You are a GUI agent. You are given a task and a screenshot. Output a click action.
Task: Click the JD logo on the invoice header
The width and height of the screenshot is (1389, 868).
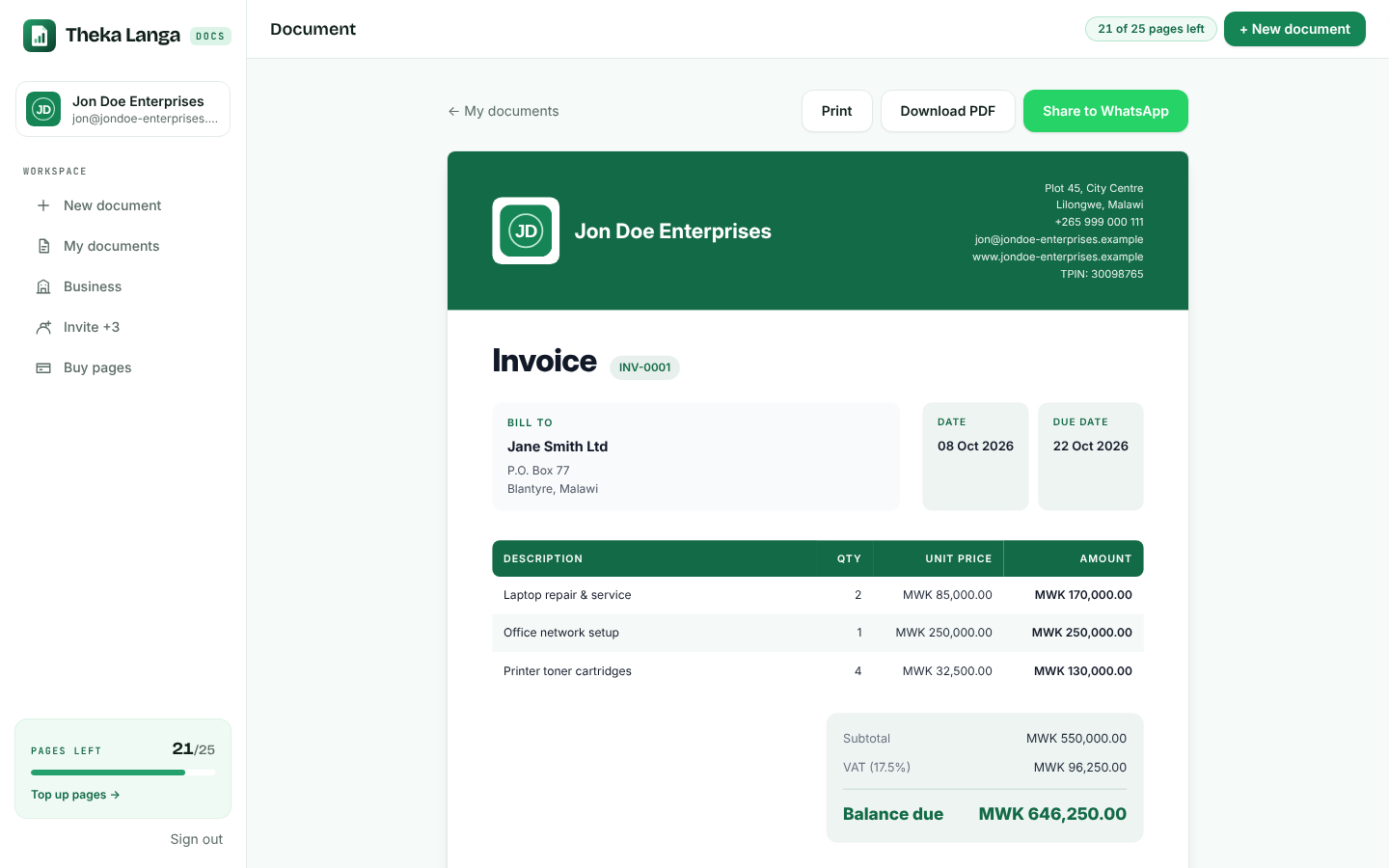(x=526, y=231)
